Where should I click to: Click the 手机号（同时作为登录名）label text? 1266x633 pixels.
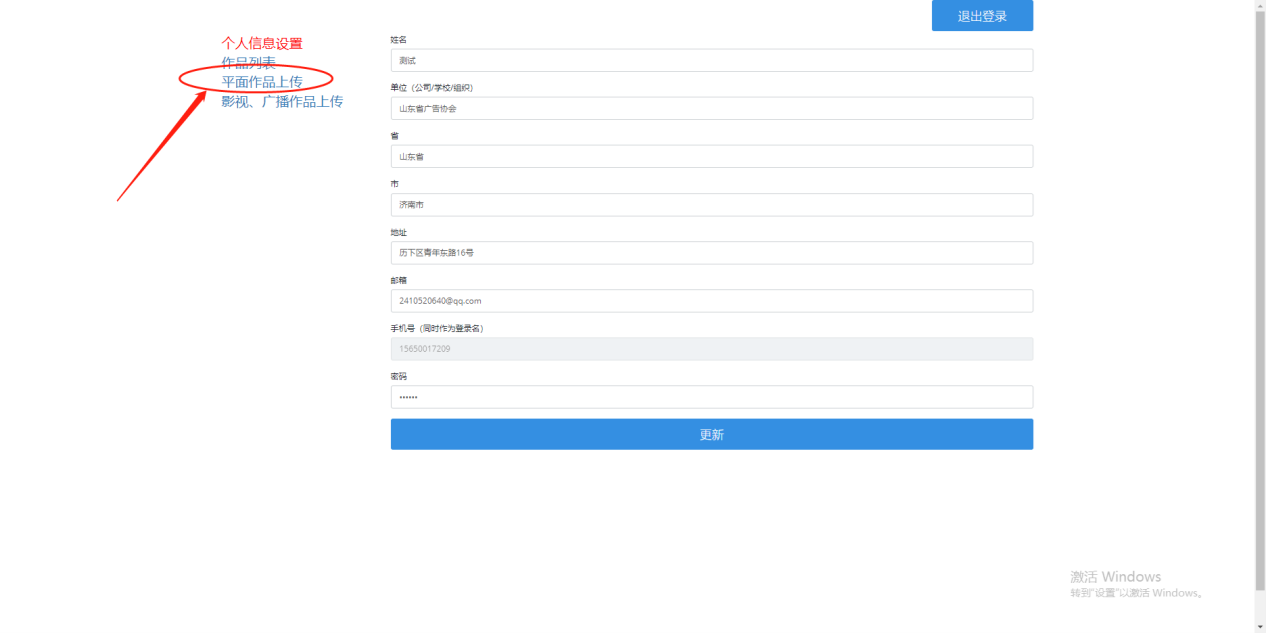click(x=437, y=328)
